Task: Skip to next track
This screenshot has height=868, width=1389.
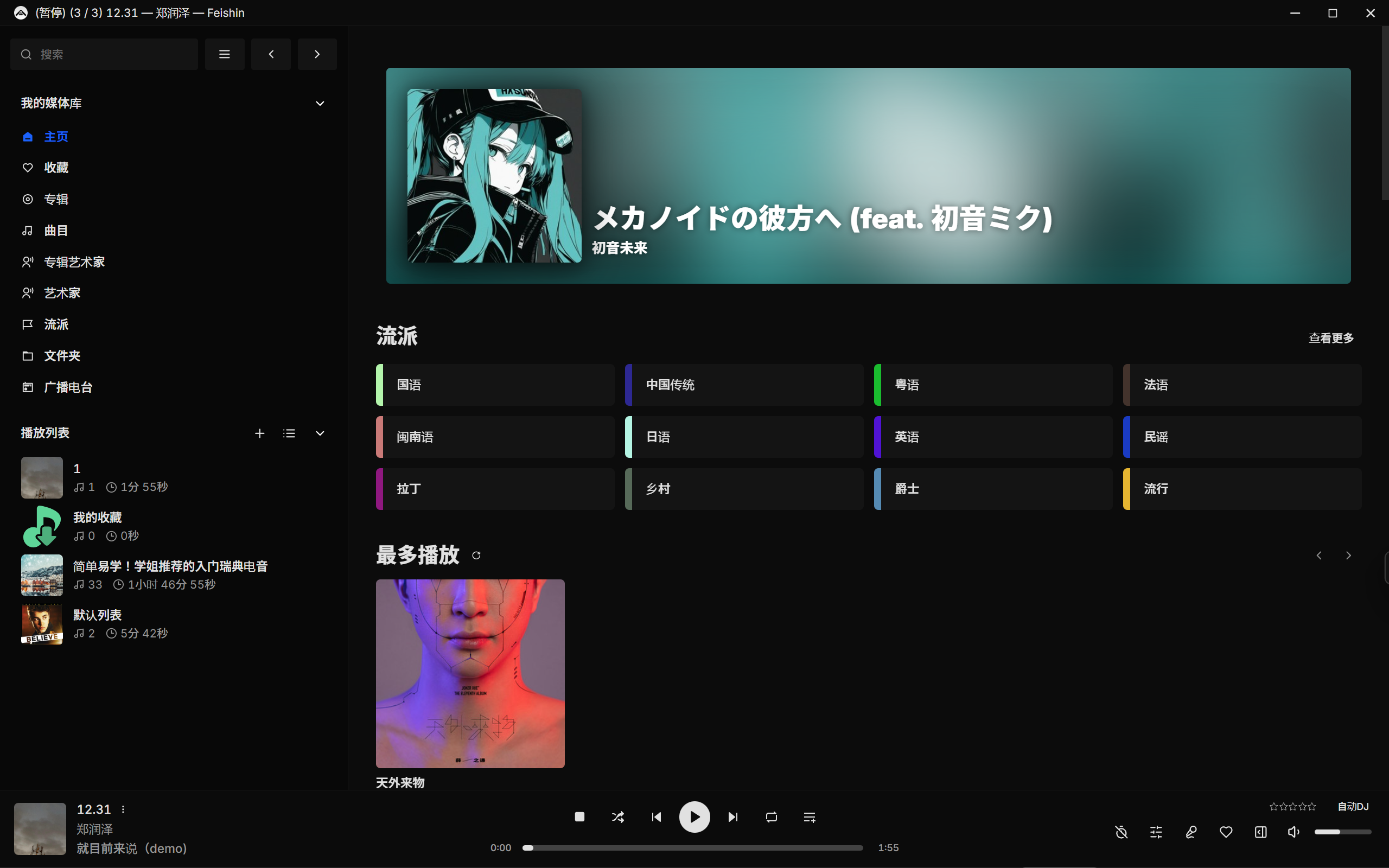Action: pos(733,817)
